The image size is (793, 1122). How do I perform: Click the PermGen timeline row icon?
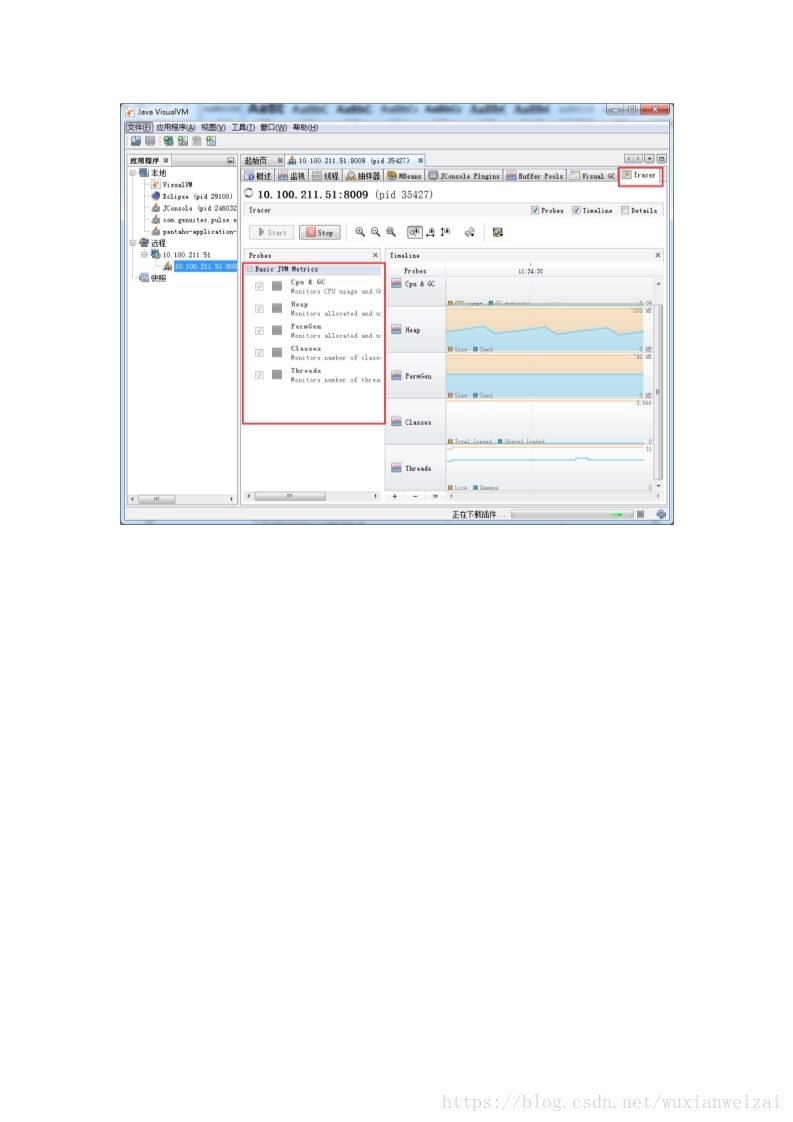tap(396, 376)
